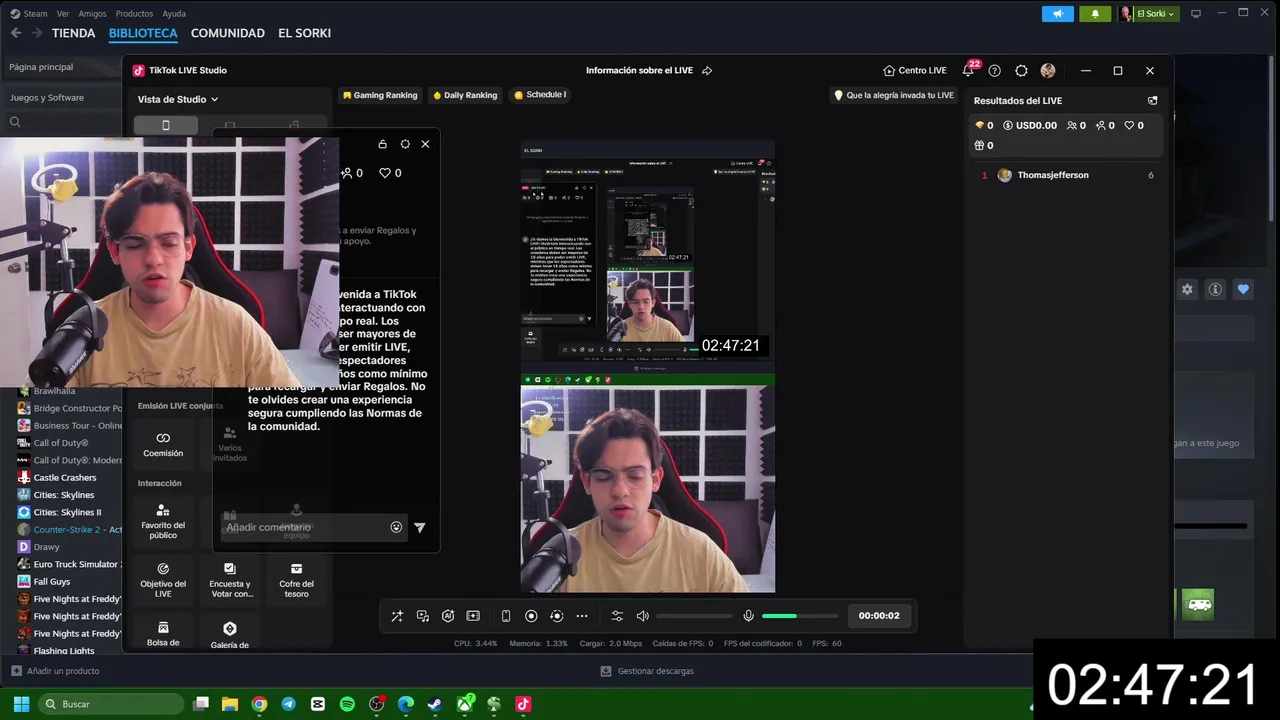This screenshot has height=720, width=1280.
Task: Open TikTok LIVE Studio settings gear
Action: (1021, 71)
